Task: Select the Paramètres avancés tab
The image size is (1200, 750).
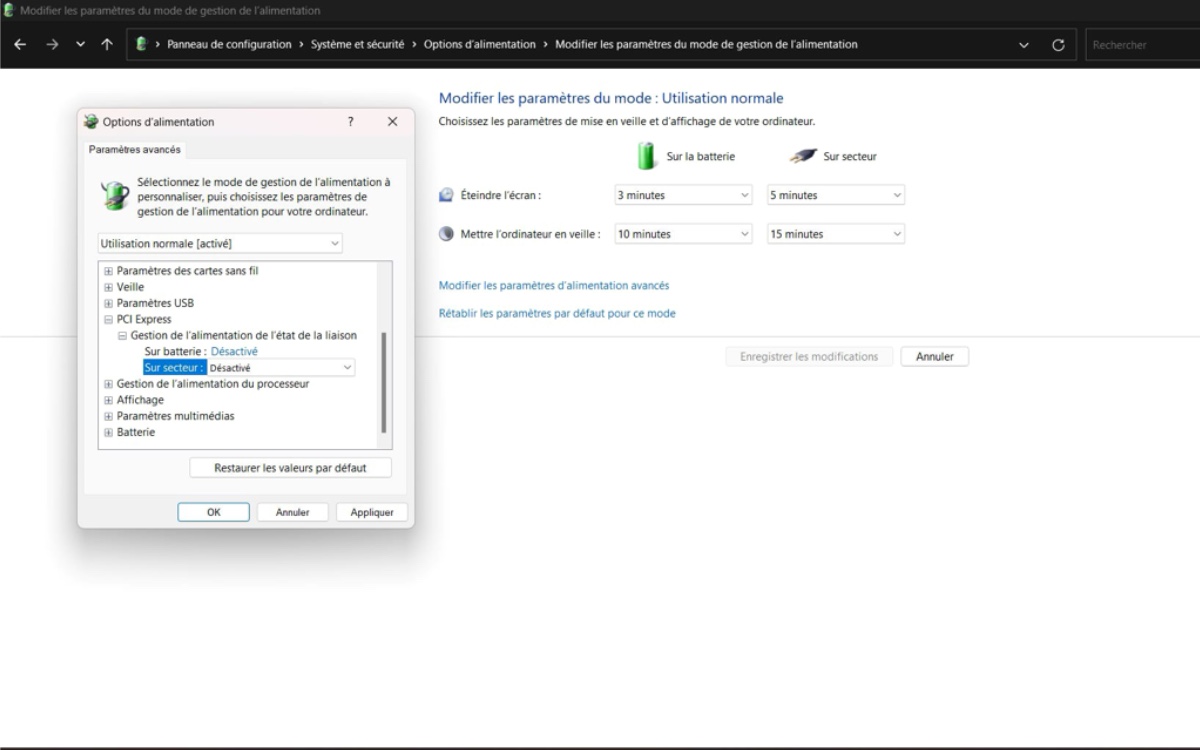Action: 135,150
